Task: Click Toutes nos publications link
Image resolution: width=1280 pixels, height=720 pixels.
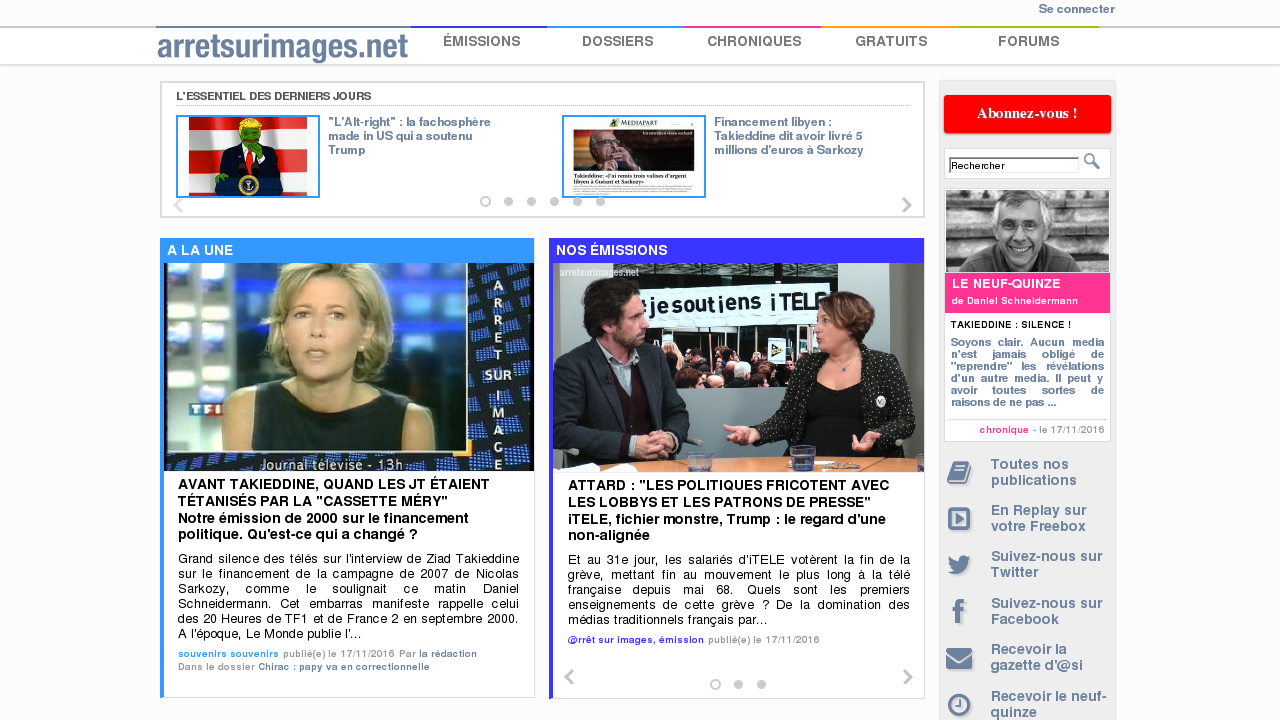Action: (1034, 472)
